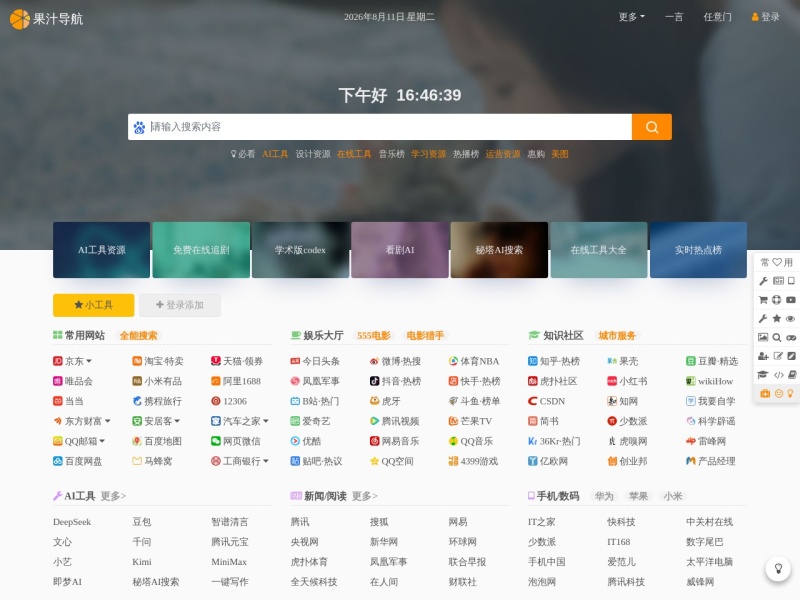Viewport: 800px width, 600px height.
Task: Open the graduation cap sidebar icon
Action: pyautogui.click(x=763, y=374)
